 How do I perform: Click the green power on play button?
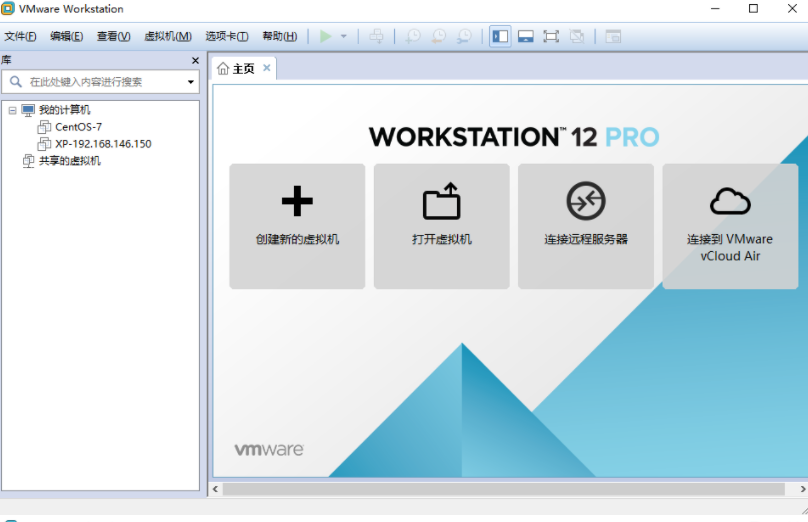(325, 36)
